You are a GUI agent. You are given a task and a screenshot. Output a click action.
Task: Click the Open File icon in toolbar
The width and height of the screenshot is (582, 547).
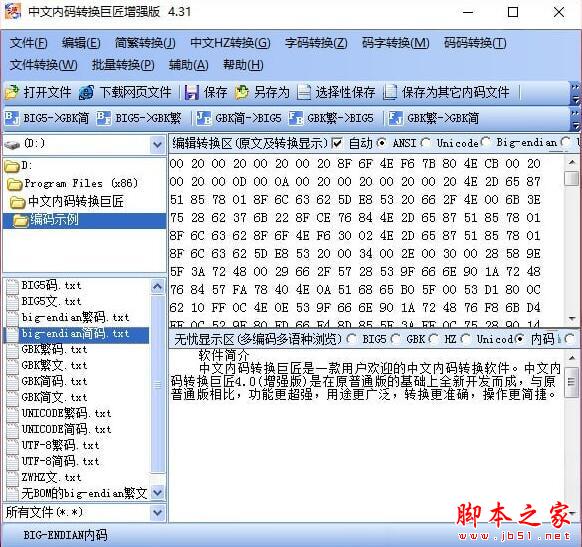tap(12, 92)
